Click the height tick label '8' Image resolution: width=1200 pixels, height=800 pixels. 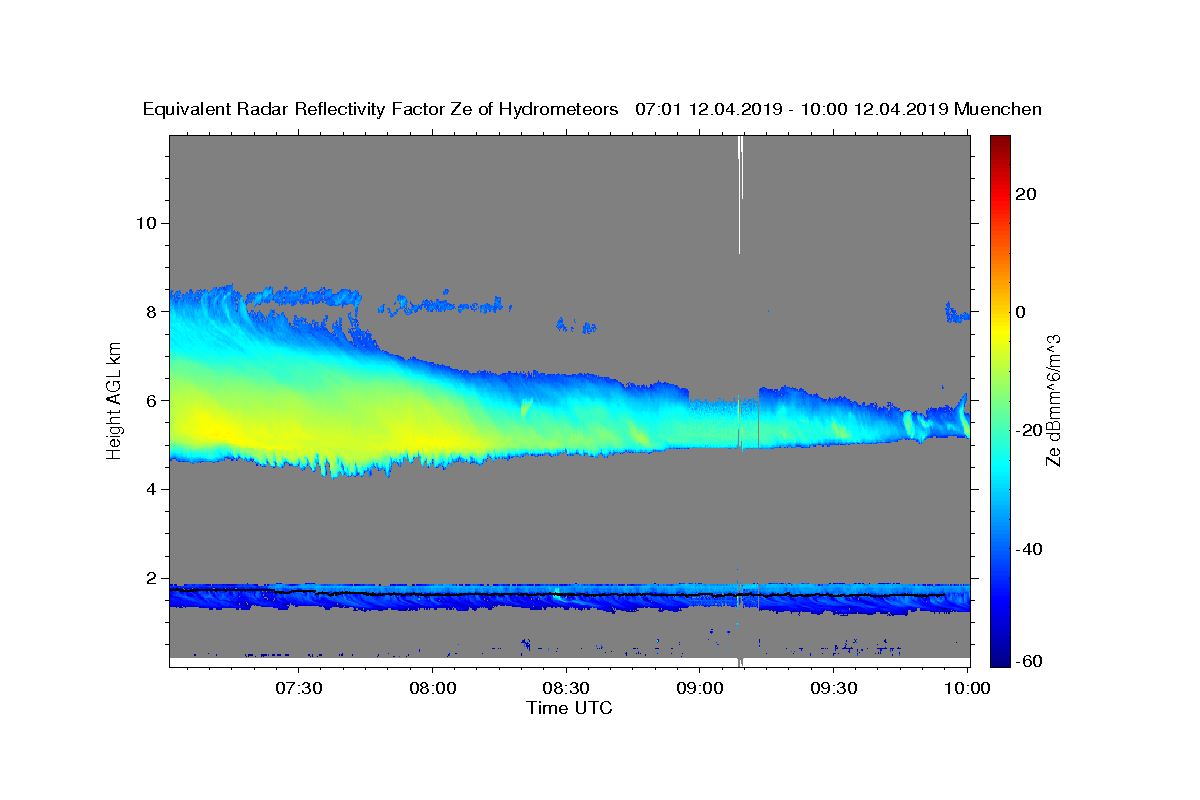click(x=151, y=312)
